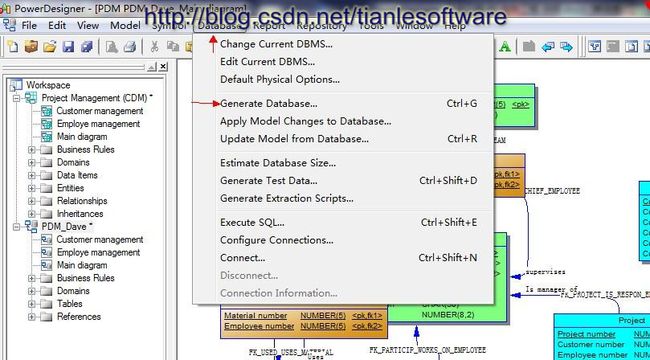Click the Workspace root icon in browser
Viewport: 650px width, 360px height.
16,85
